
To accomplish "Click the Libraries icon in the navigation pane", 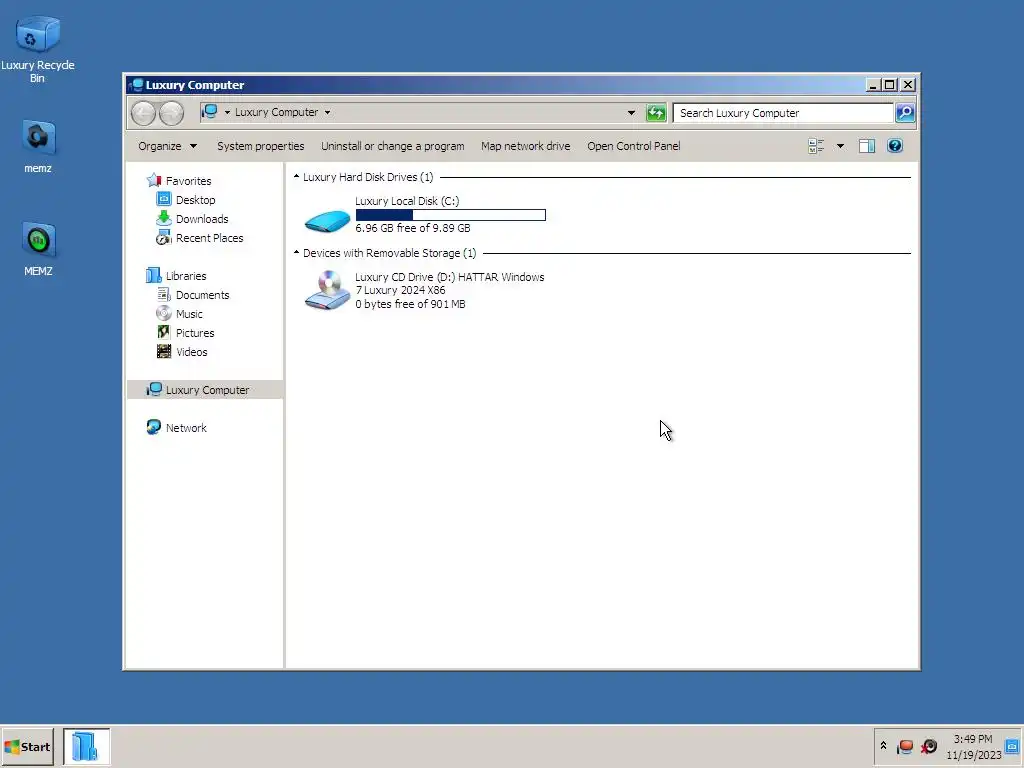I will 153,276.
